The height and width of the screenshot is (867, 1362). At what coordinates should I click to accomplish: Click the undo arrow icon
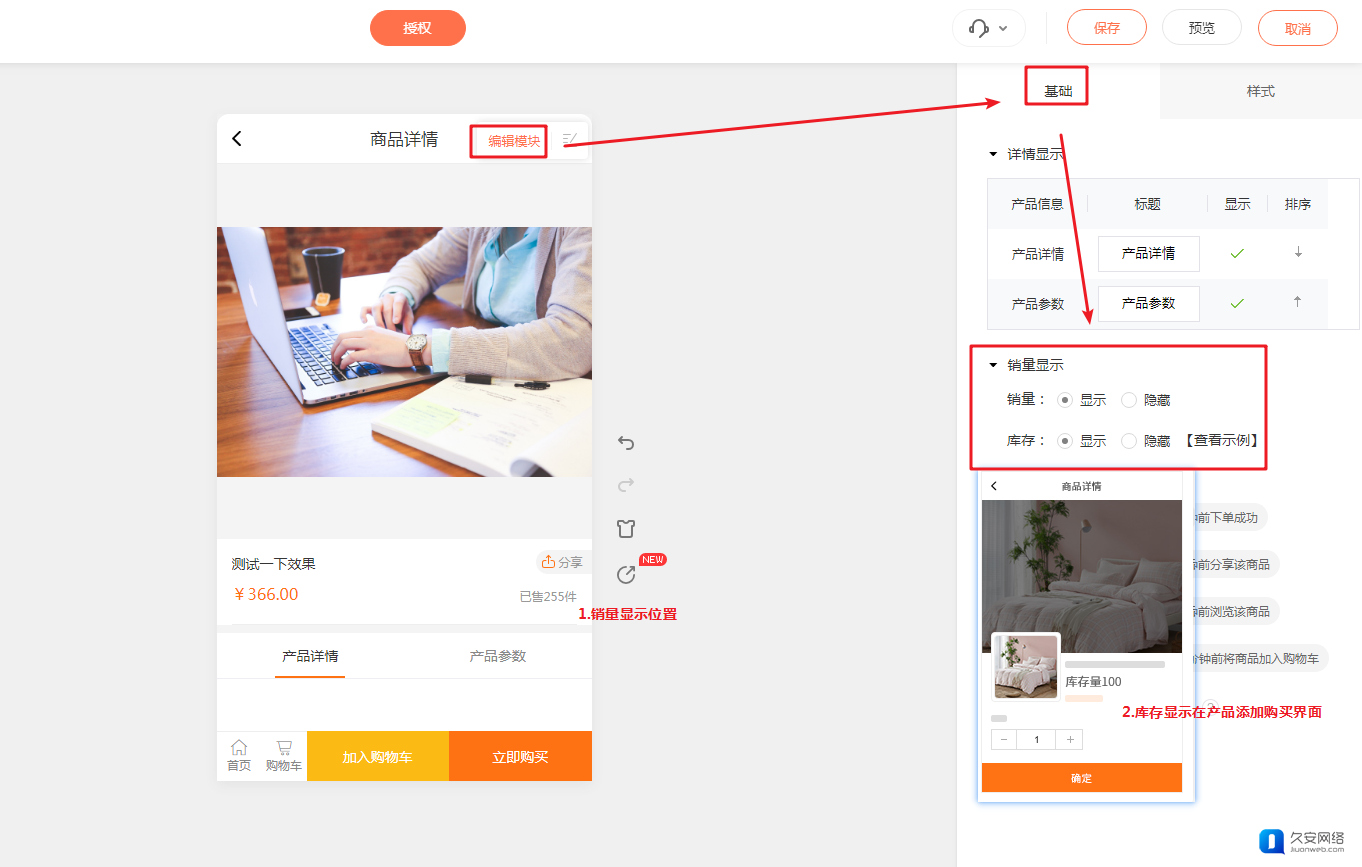click(x=626, y=443)
